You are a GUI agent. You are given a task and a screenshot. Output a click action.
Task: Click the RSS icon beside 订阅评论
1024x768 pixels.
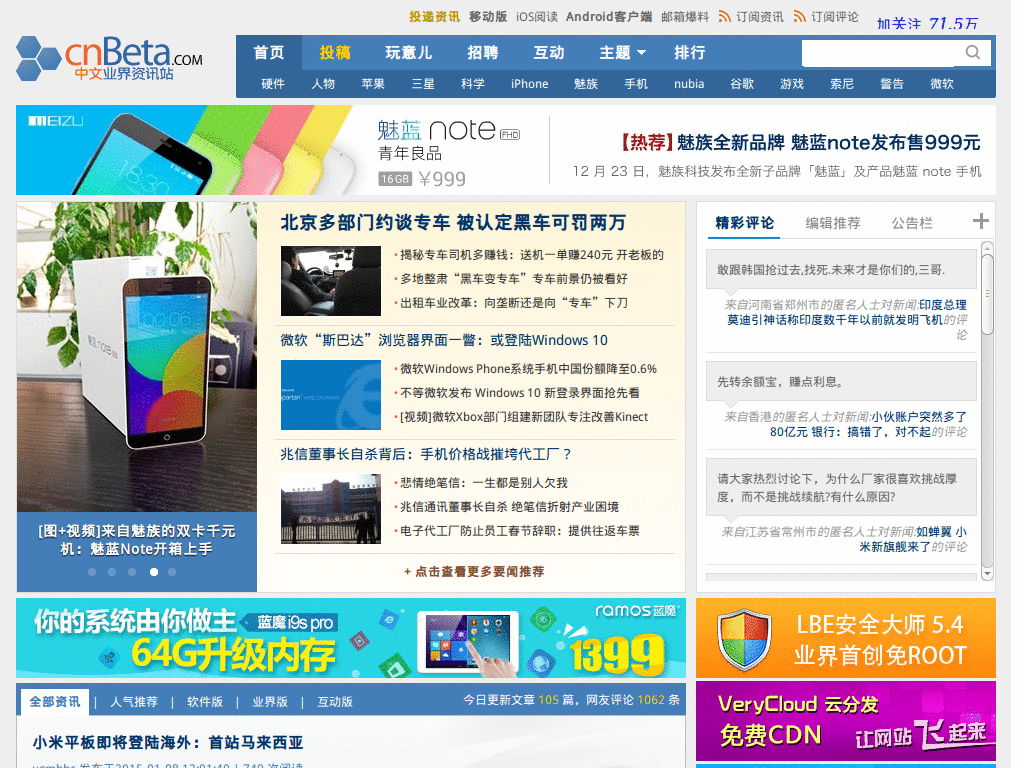(x=799, y=16)
